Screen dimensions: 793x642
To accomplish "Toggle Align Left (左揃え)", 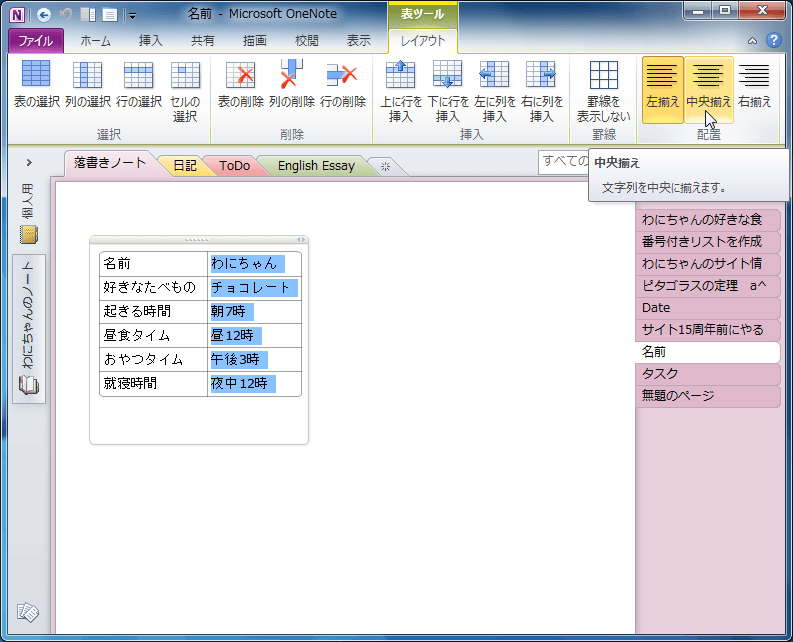I will click(x=663, y=90).
